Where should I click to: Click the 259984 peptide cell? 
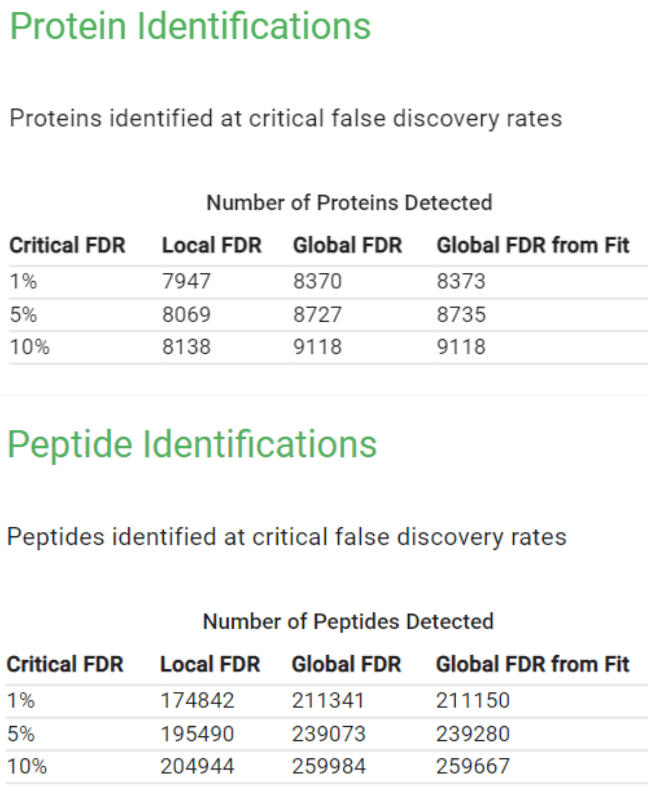pyautogui.click(x=328, y=767)
